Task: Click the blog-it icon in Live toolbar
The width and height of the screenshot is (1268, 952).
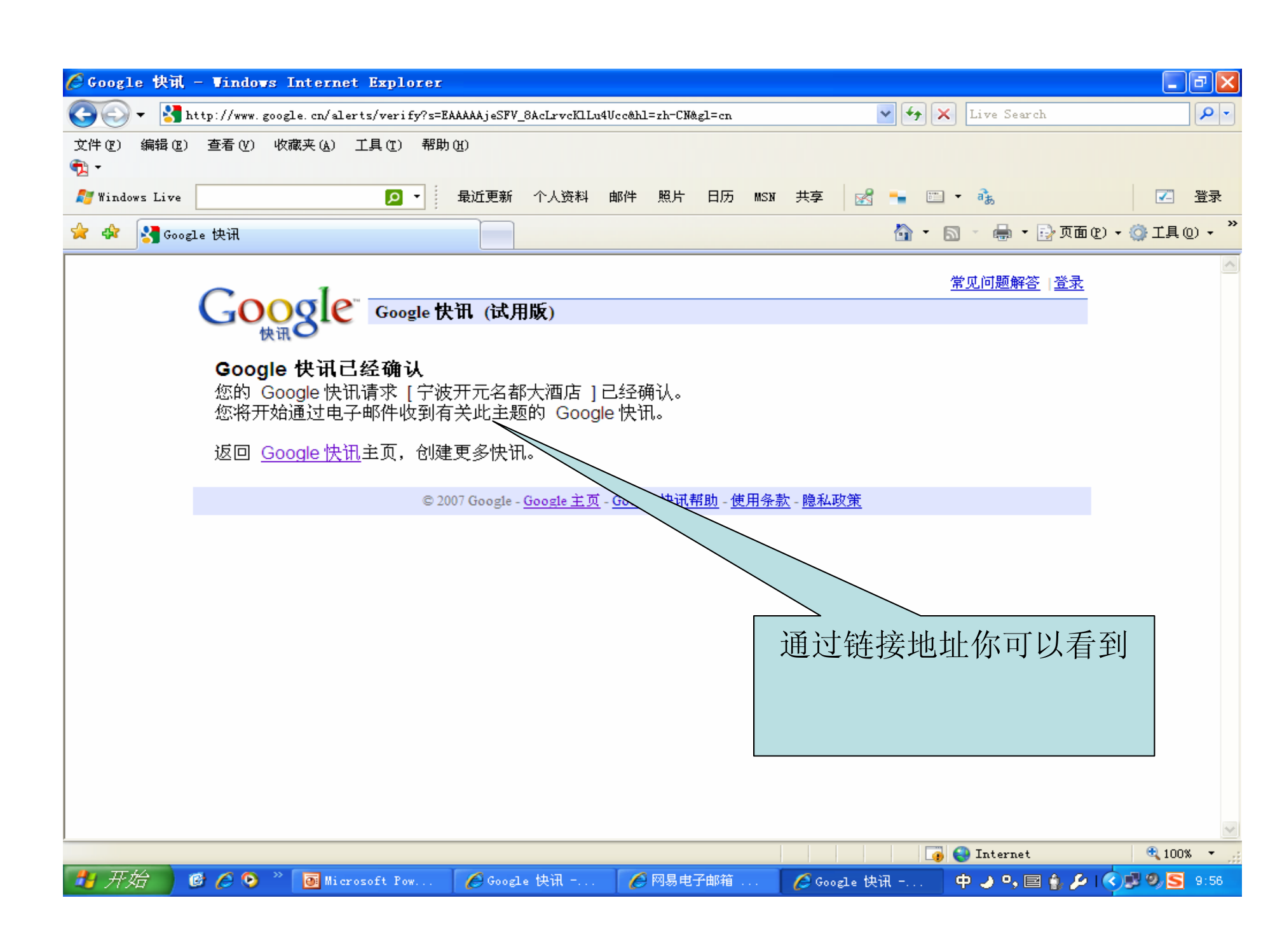Action: (897, 198)
